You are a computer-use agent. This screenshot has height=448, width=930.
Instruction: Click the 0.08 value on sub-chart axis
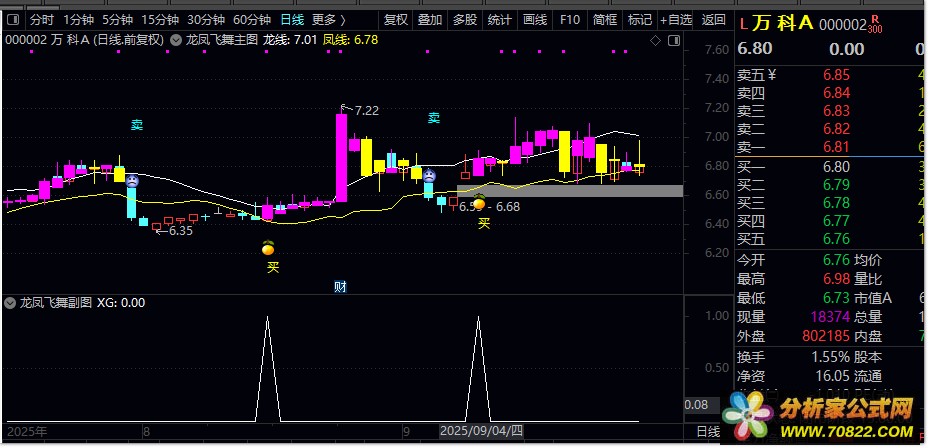(x=696, y=405)
